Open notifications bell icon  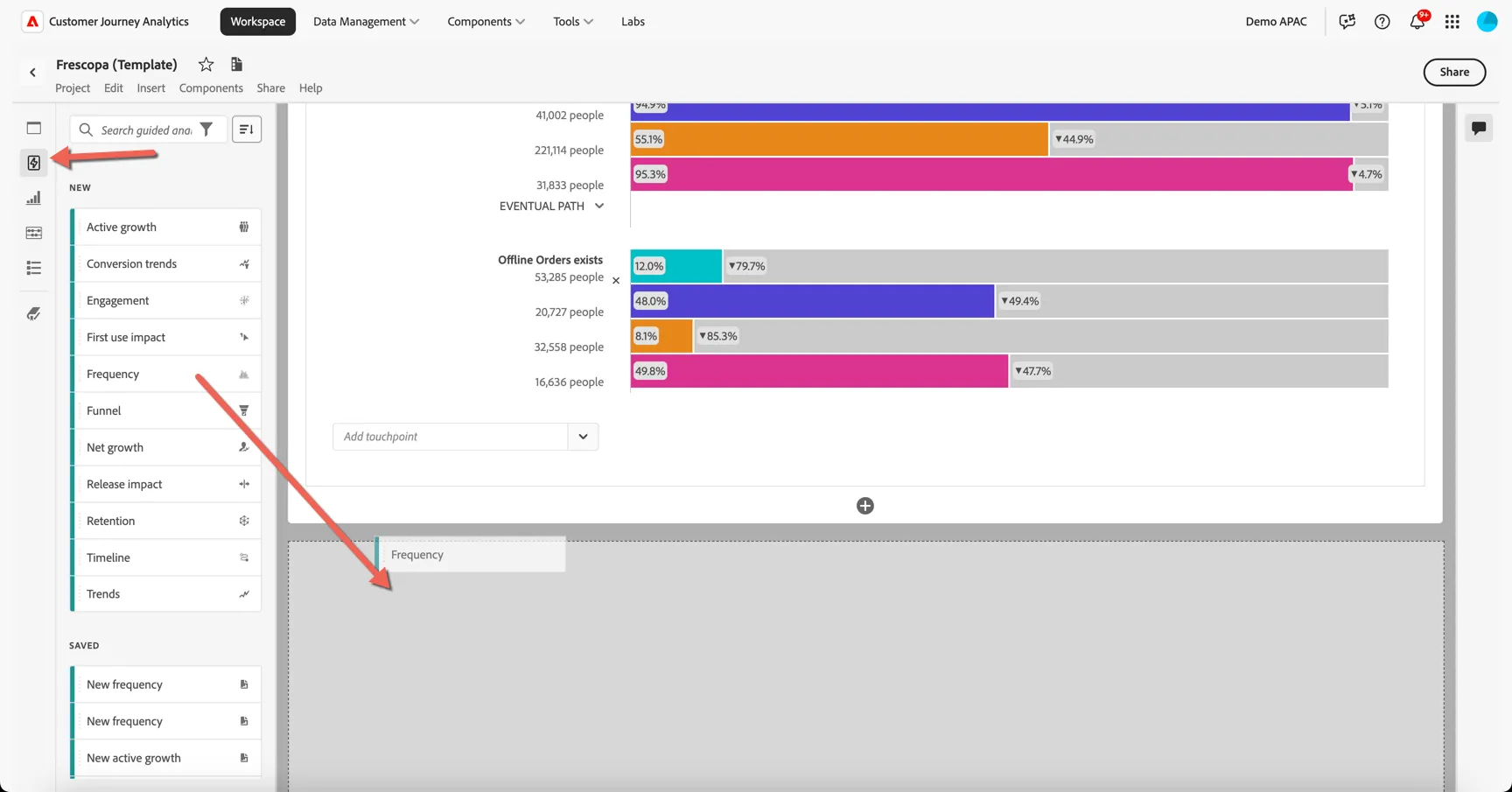click(x=1417, y=22)
